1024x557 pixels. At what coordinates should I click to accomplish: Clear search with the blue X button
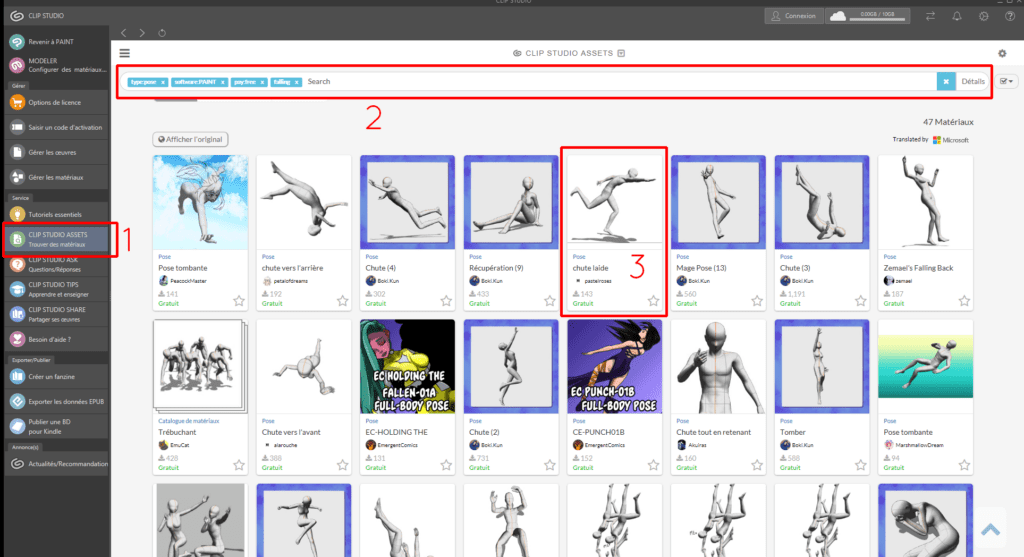(946, 82)
